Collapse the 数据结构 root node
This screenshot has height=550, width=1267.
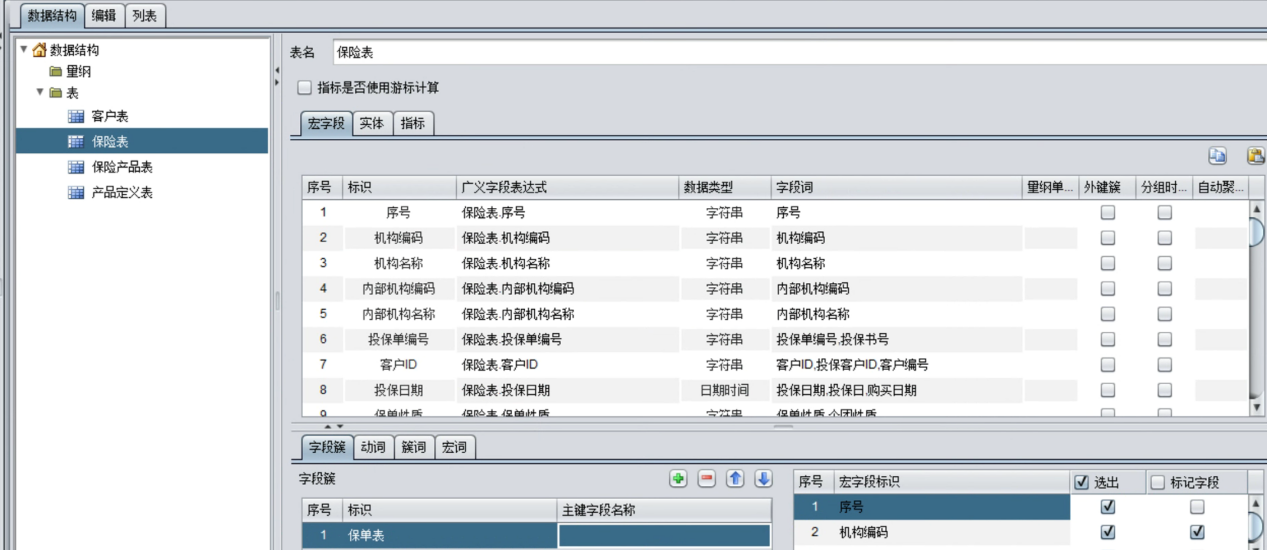24,50
